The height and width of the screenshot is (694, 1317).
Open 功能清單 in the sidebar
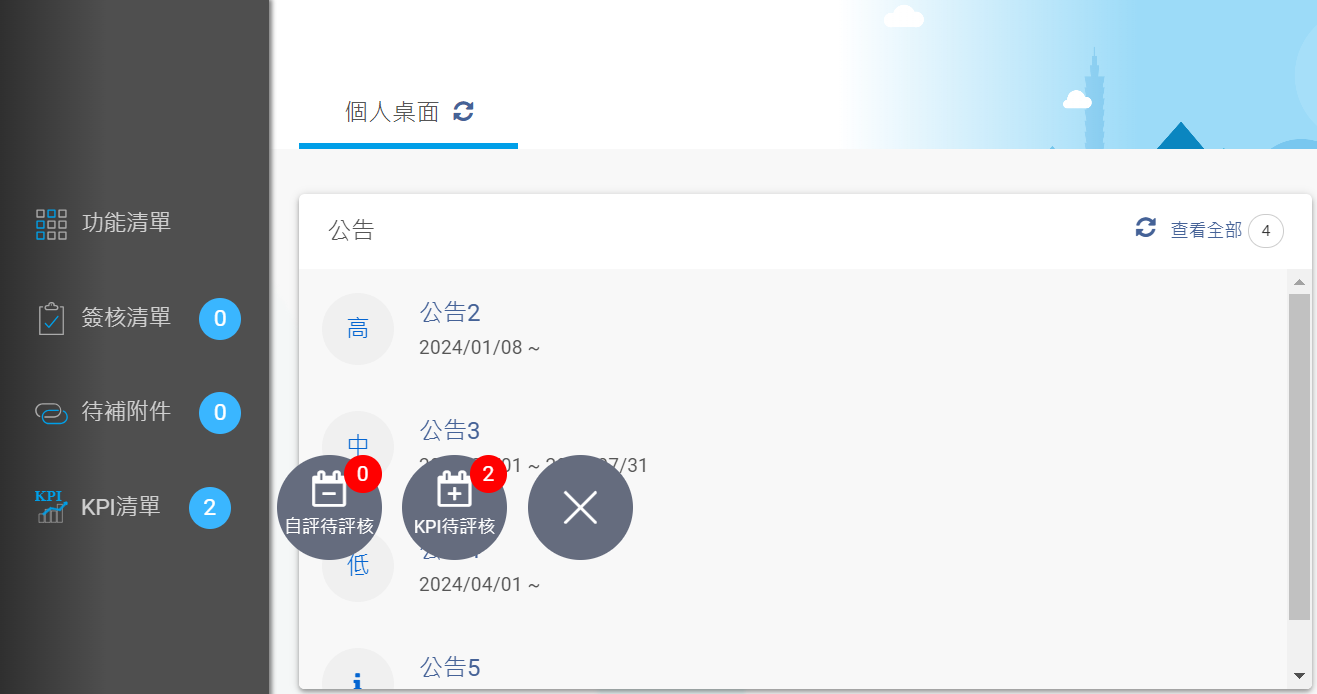[x=126, y=222]
